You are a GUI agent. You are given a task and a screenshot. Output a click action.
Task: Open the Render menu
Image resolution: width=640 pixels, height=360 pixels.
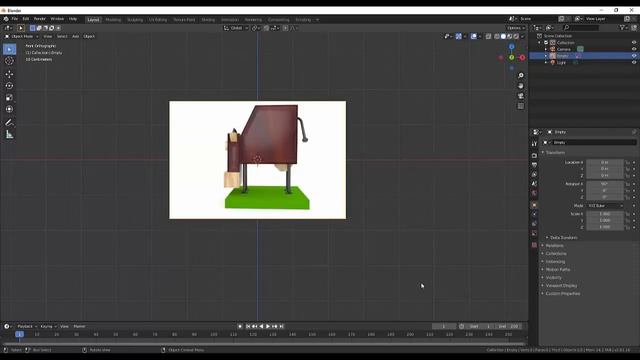click(x=40, y=19)
